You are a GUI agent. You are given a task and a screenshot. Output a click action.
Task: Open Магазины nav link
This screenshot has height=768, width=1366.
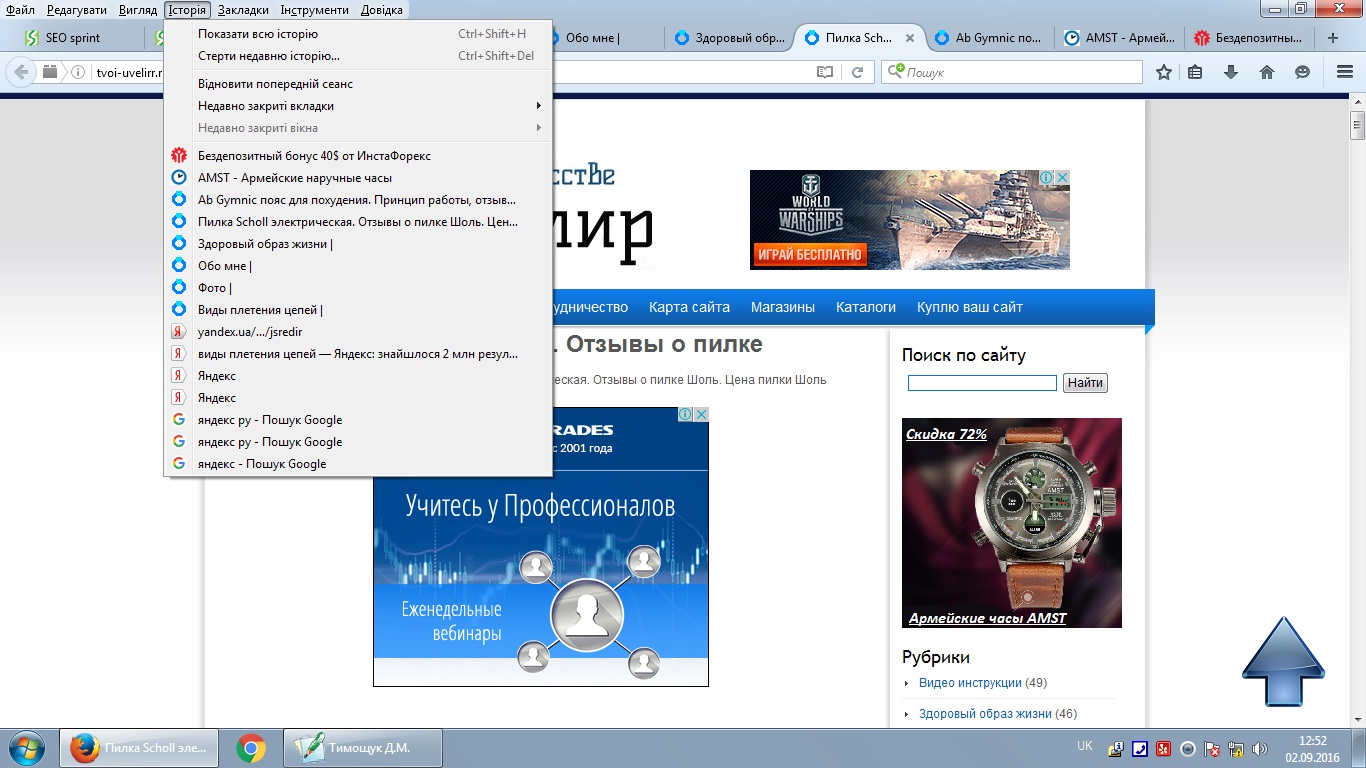click(x=783, y=307)
